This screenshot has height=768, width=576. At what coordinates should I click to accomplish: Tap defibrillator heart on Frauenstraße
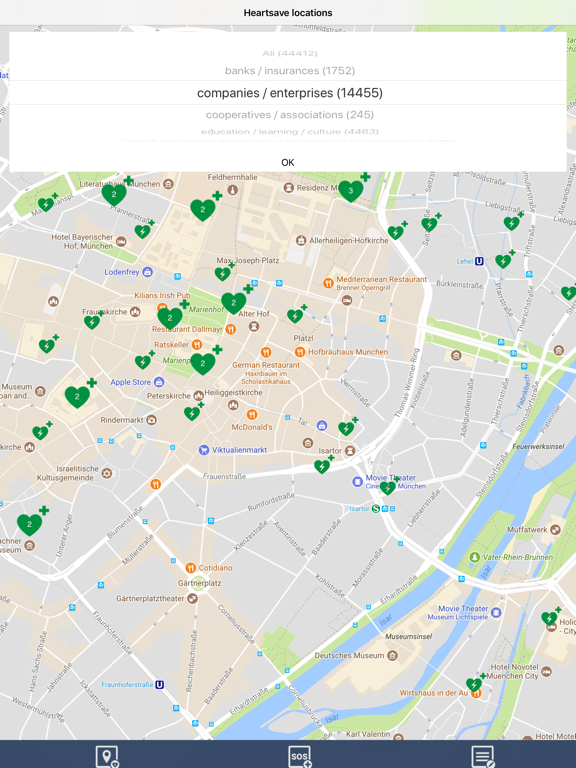[x=322, y=467]
